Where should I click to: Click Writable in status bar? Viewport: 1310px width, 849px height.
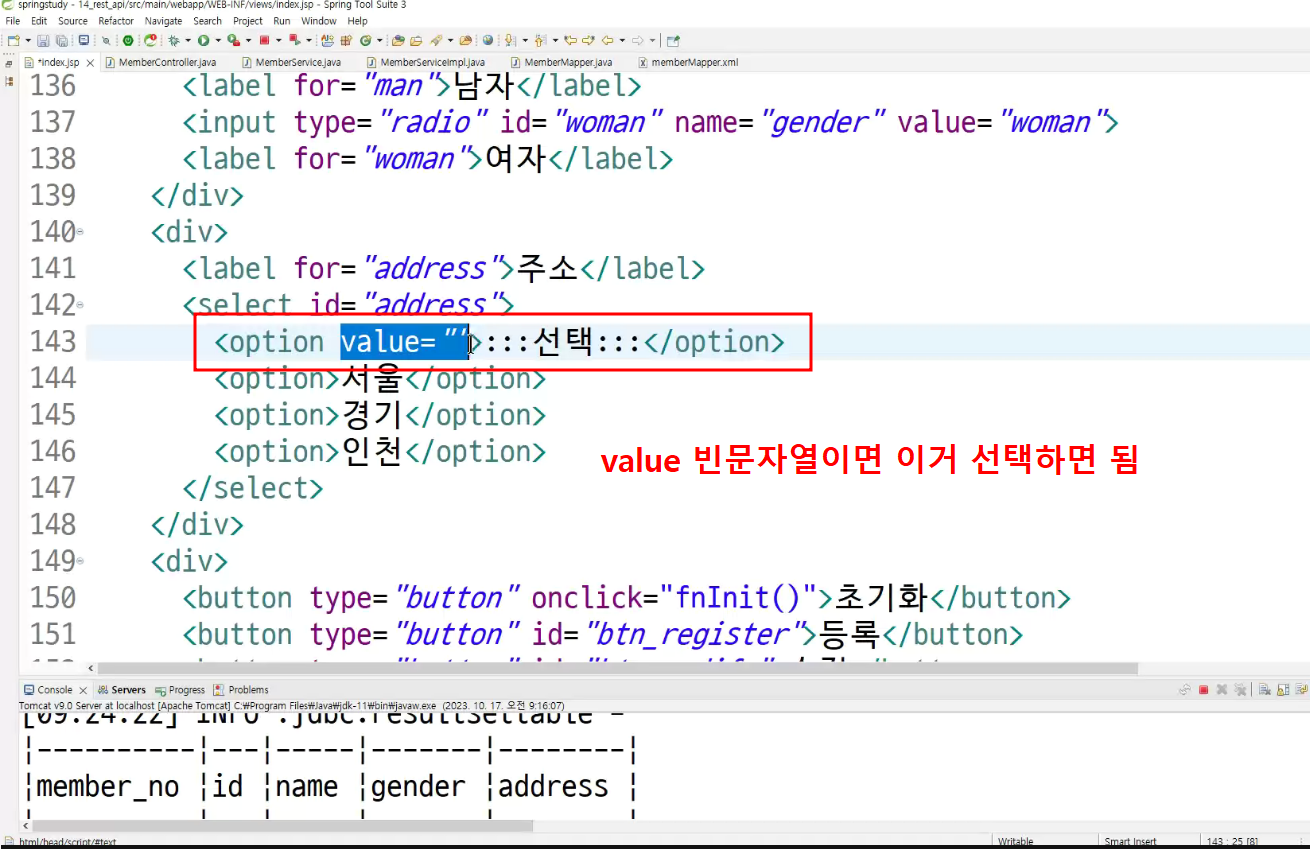(1017, 842)
